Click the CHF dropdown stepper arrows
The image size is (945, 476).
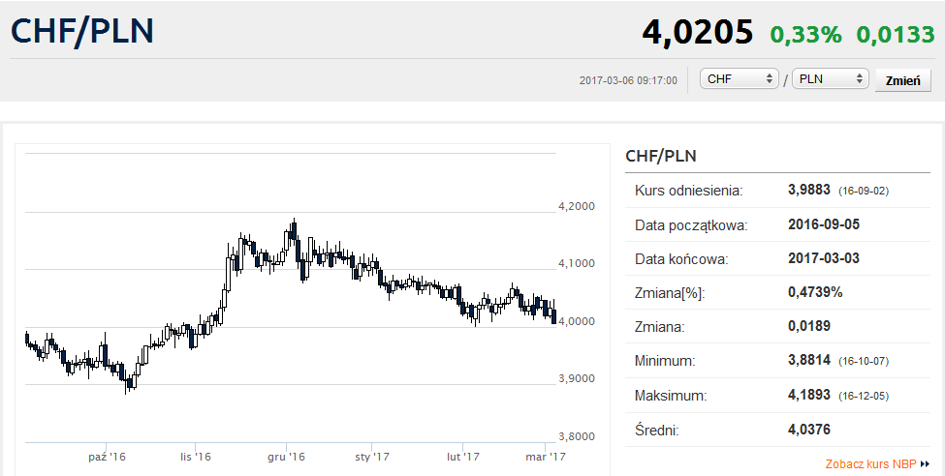click(x=768, y=79)
